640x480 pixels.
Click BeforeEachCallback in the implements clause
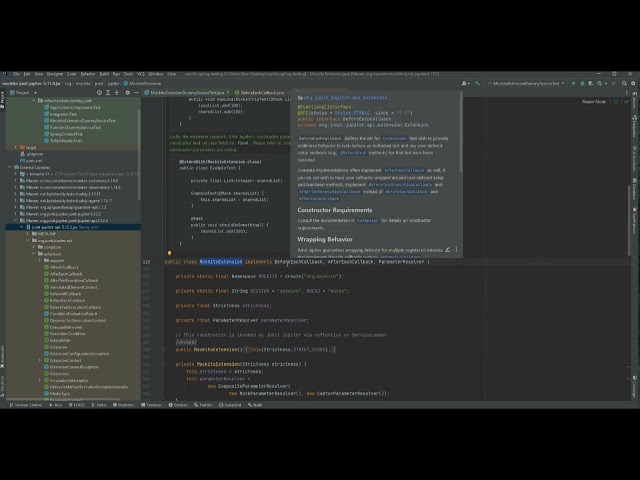[x=298, y=262]
